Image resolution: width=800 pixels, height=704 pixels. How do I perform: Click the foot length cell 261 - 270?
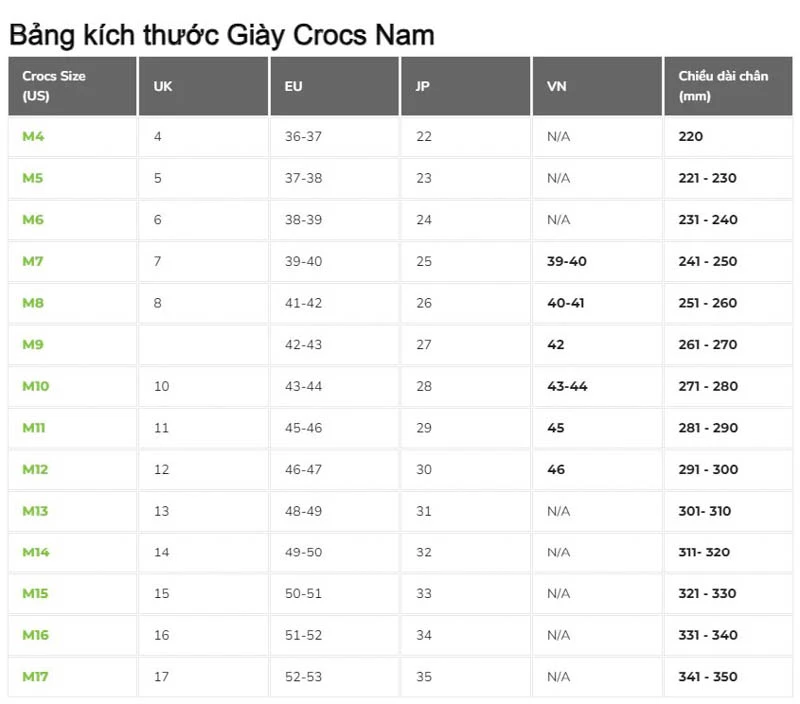pos(707,344)
